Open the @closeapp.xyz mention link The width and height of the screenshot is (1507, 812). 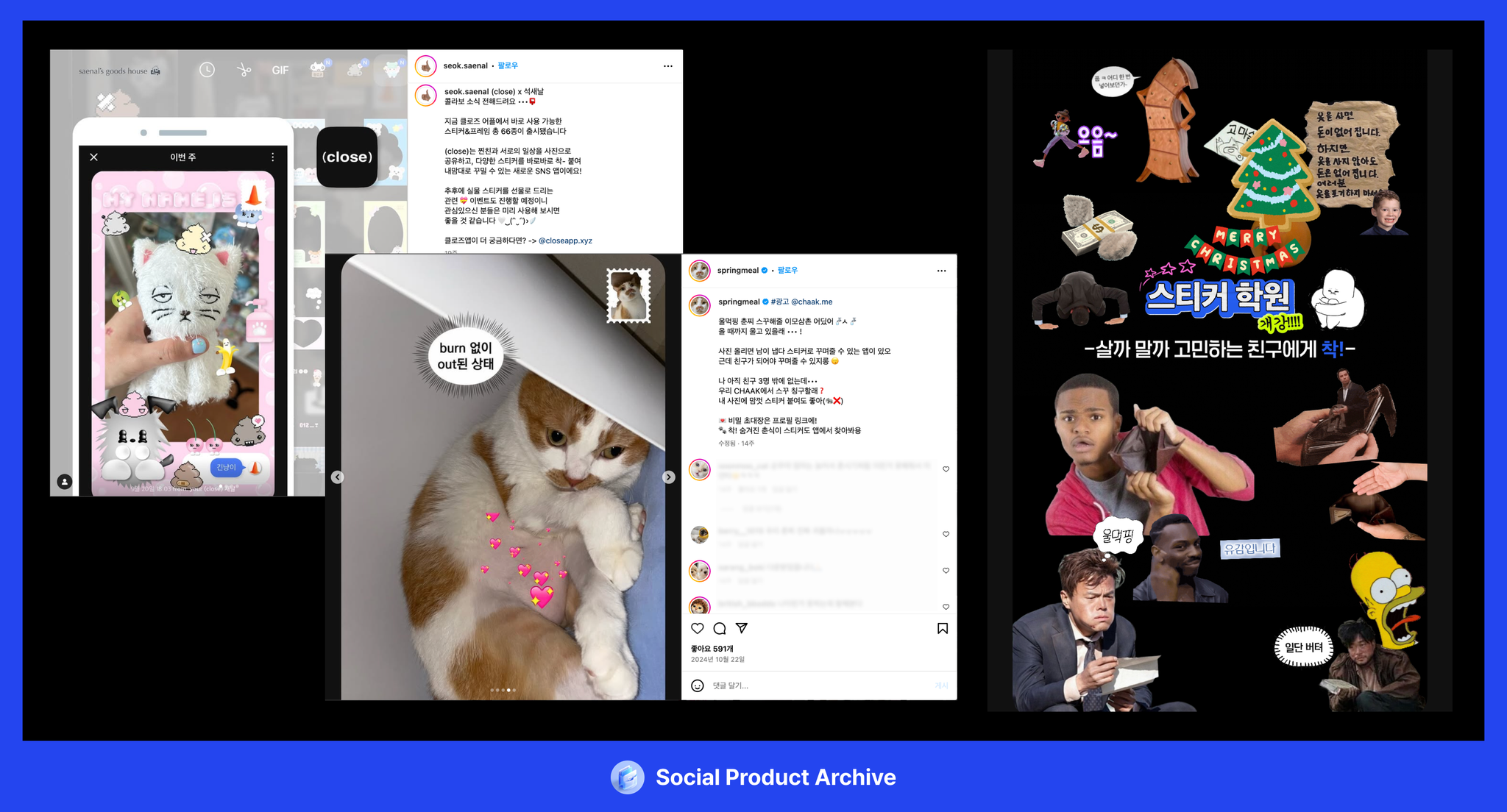[x=565, y=241]
